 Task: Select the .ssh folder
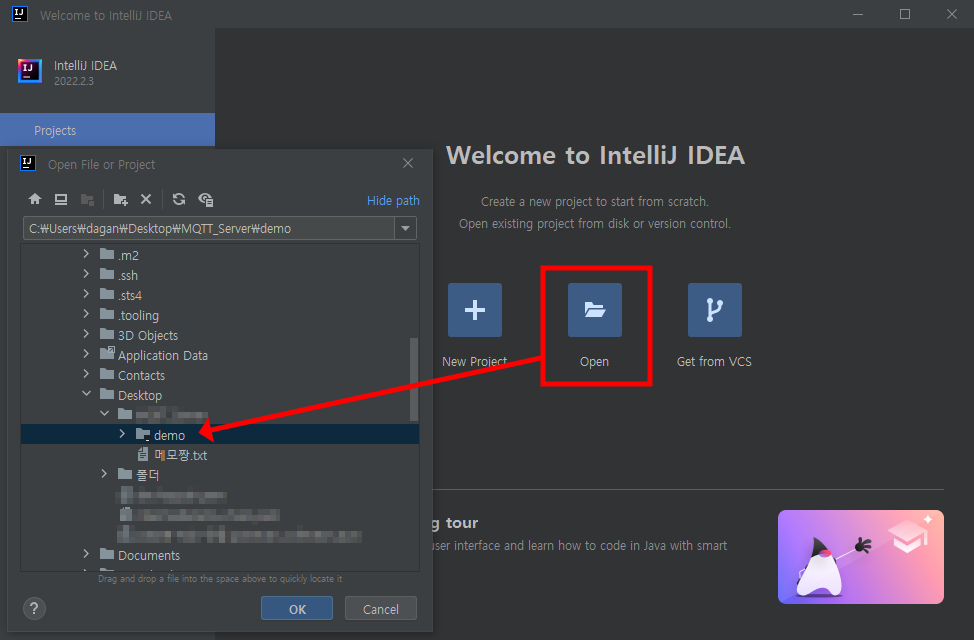pos(119,275)
